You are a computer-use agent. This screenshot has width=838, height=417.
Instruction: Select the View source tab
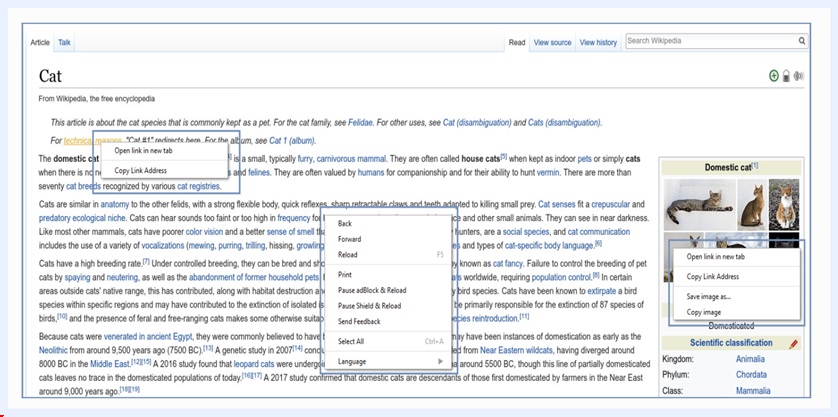[x=552, y=43]
